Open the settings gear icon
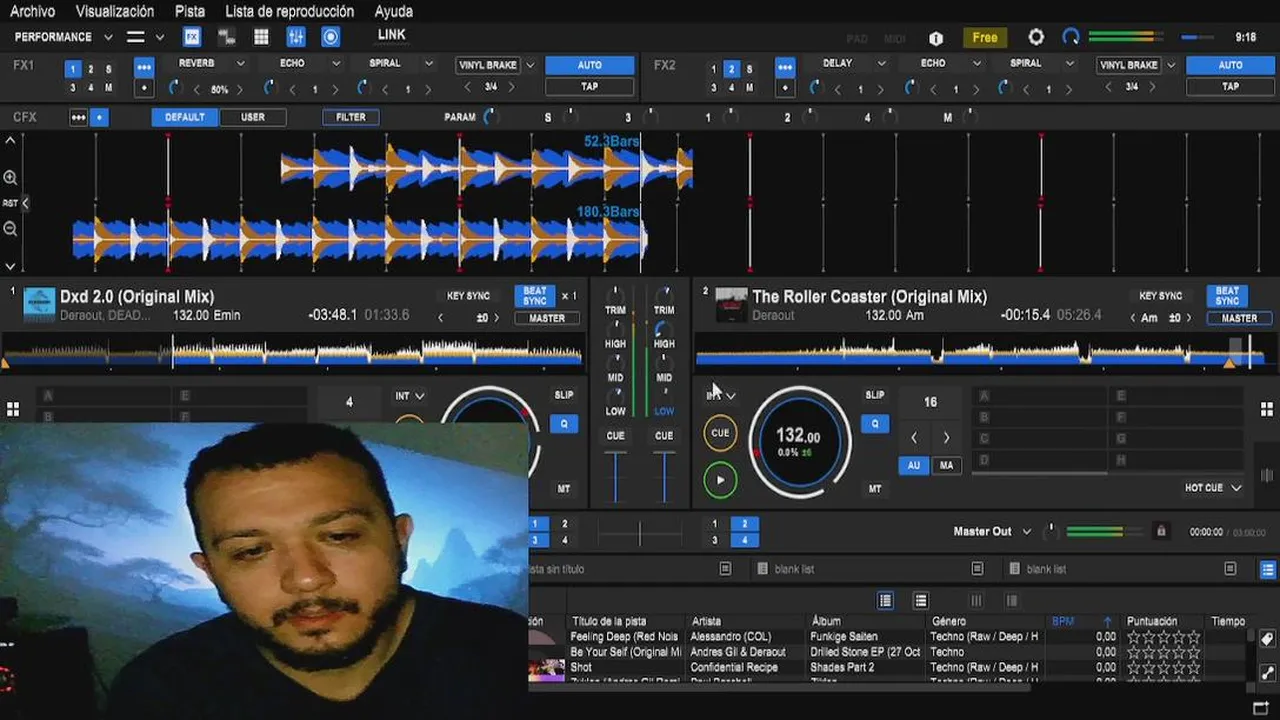 click(x=1036, y=37)
